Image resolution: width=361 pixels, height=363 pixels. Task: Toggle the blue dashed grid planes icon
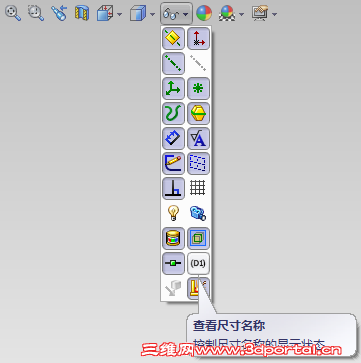coord(199,163)
